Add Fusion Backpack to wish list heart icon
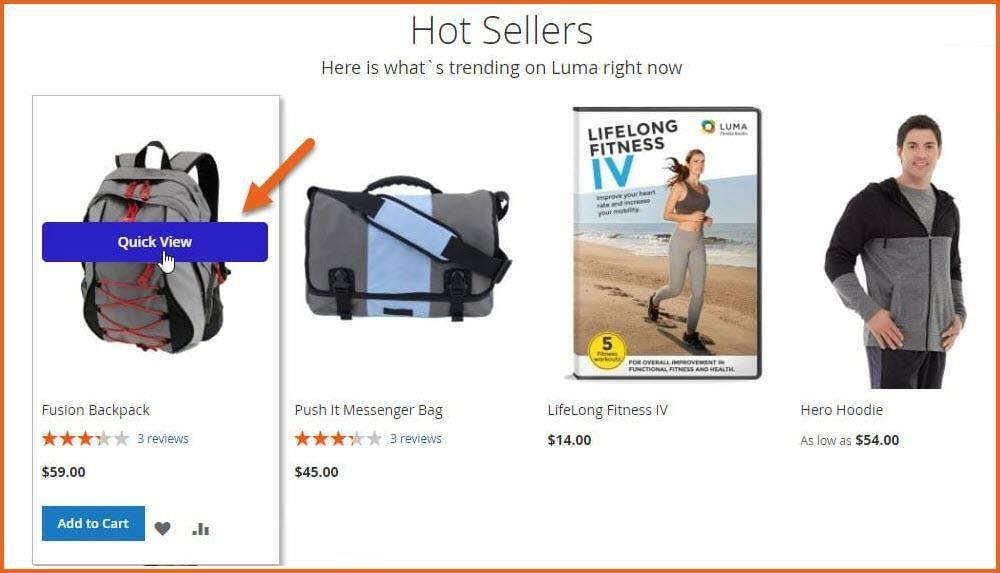 163,528
